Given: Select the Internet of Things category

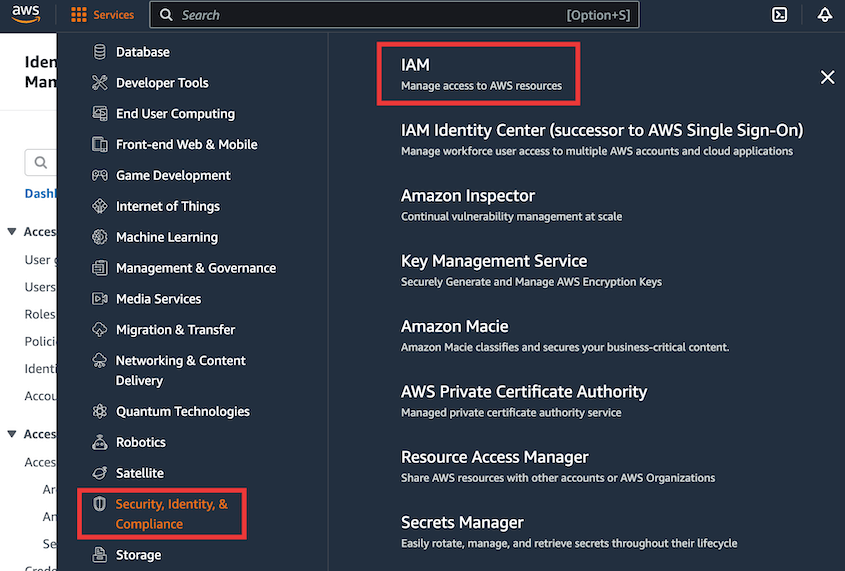Looking at the screenshot, I should point(168,206).
